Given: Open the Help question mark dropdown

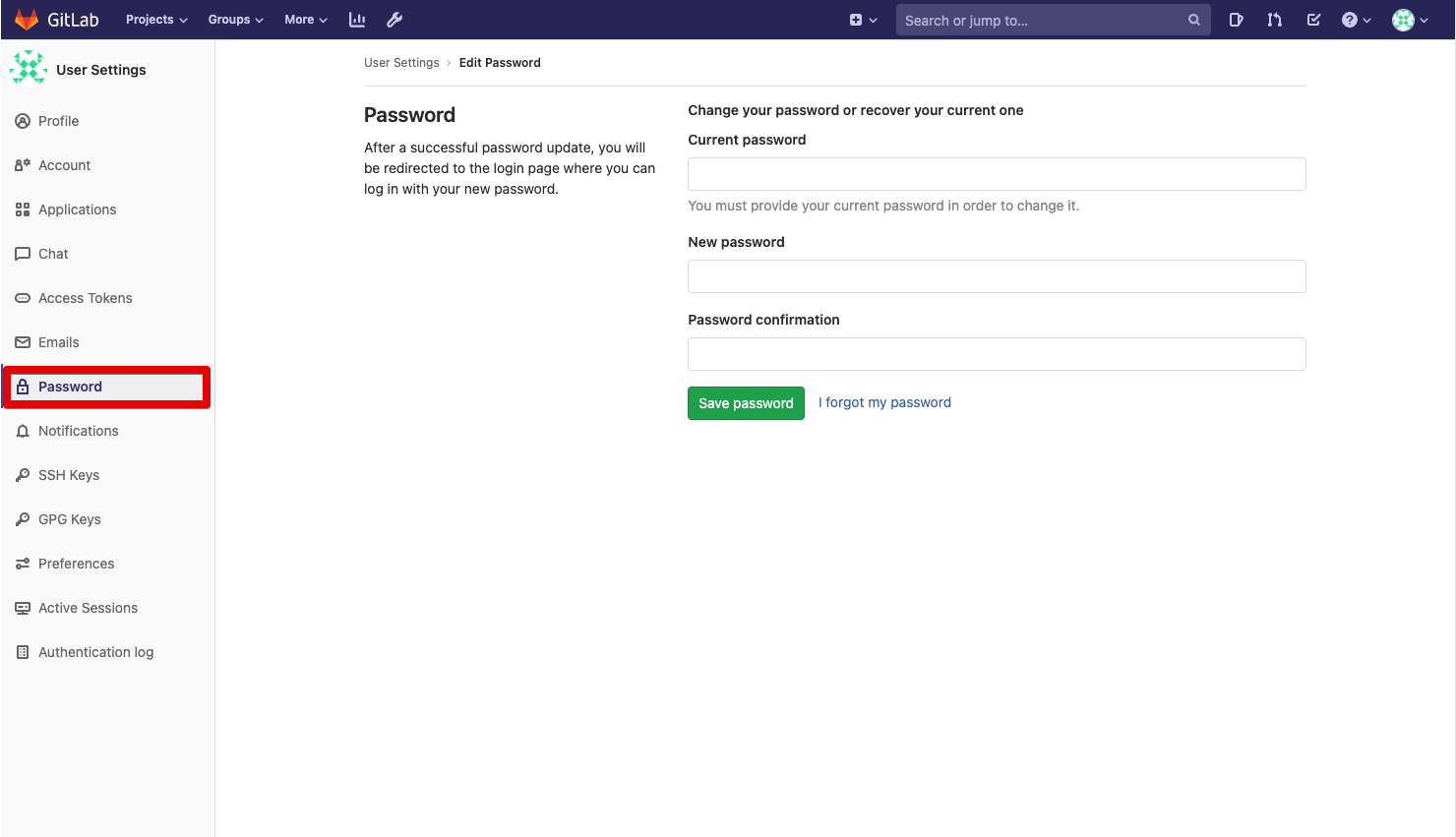Looking at the screenshot, I should pyautogui.click(x=1356, y=20).
